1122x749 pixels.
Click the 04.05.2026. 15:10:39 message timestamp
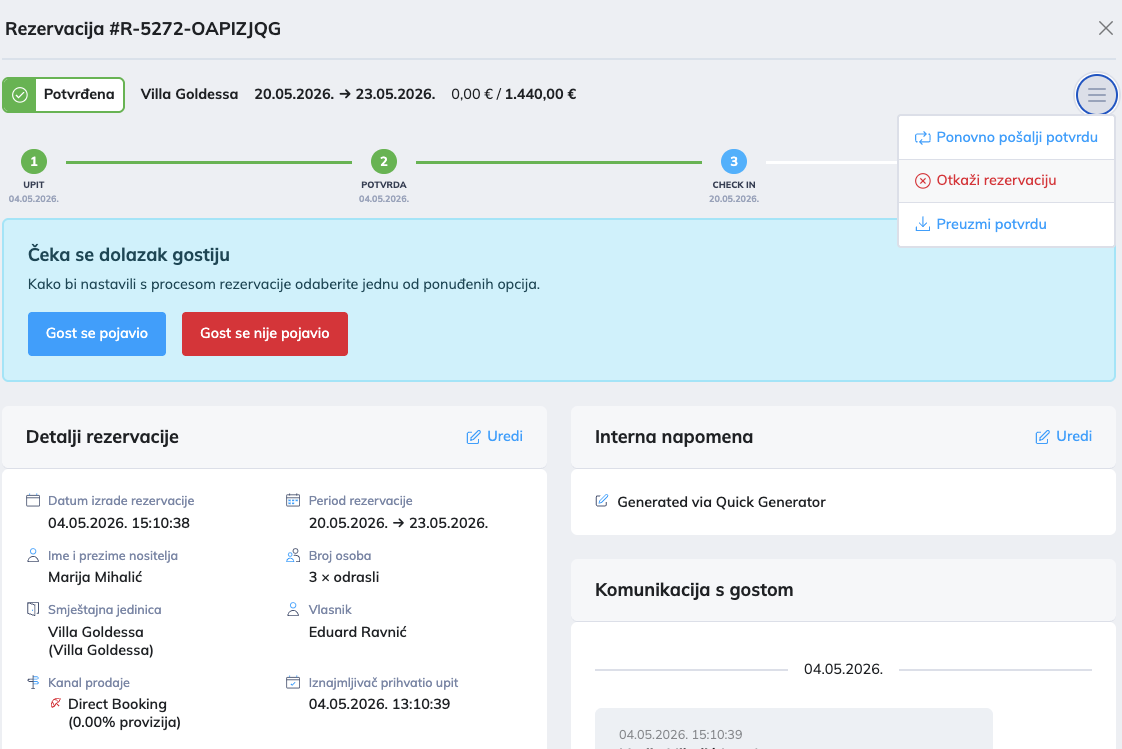[680, 735]
